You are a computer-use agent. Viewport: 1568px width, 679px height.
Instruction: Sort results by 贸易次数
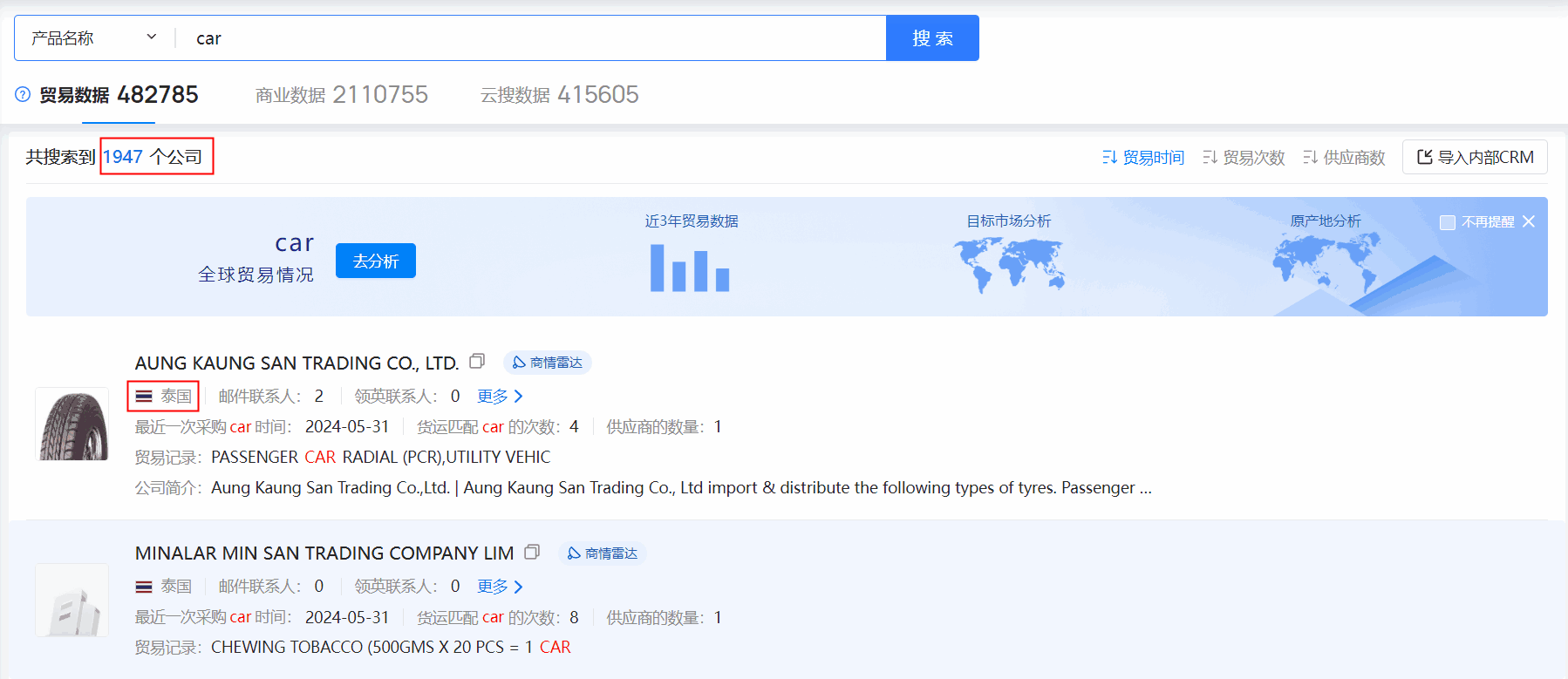pos(1244,158)
